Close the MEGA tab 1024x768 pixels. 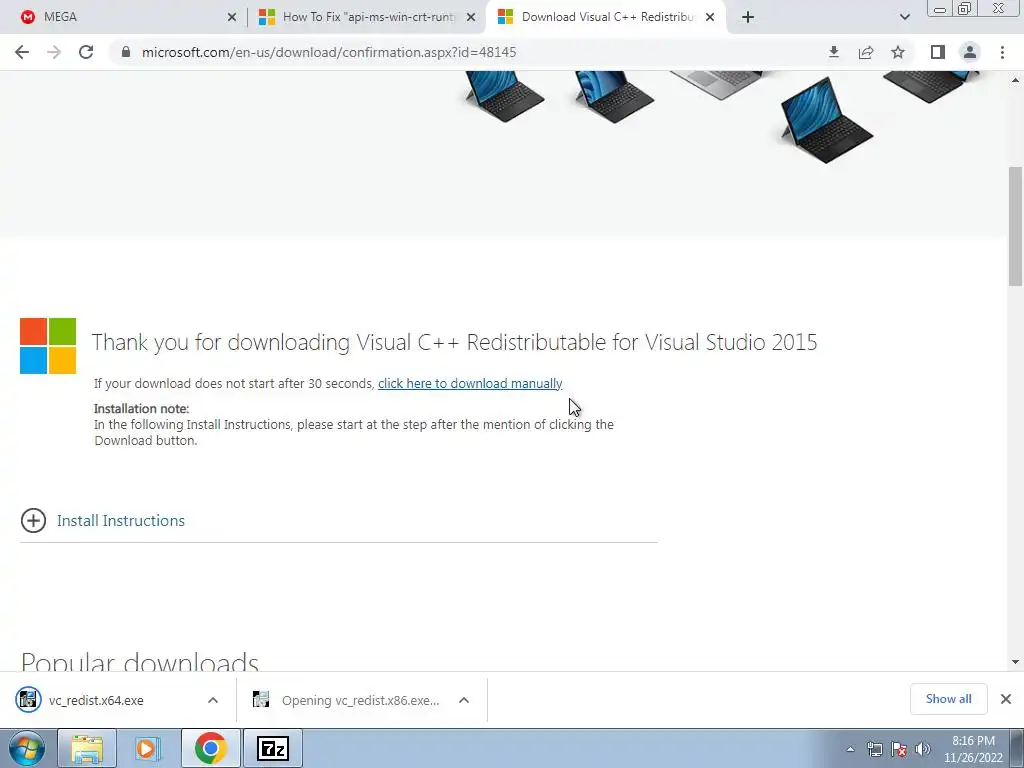pos(232,17)
